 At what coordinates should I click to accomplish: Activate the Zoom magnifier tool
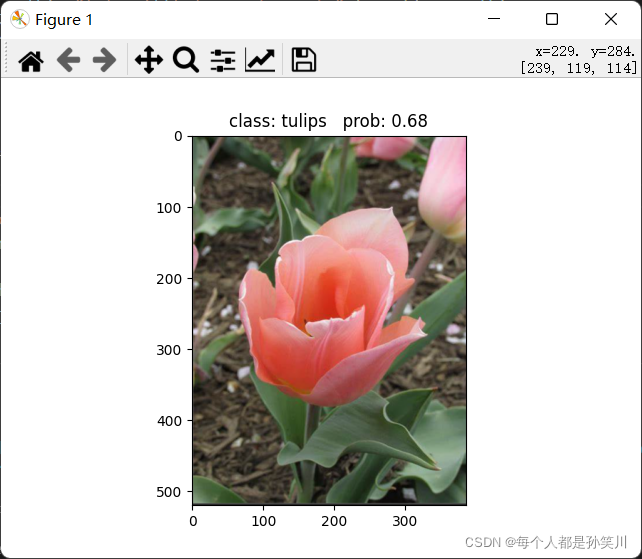(x=186, y=60)
